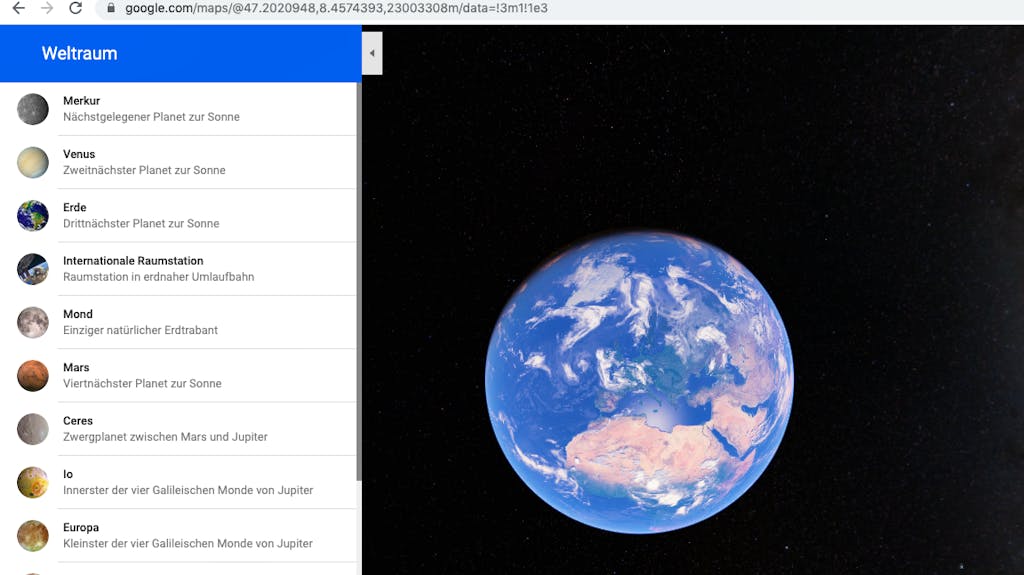This screenshot has width=1024, height=575.
Task: Click 'Einziger natürlicher Erdtrabant' description
Action: pyautogui.click(x=140, y=330)
